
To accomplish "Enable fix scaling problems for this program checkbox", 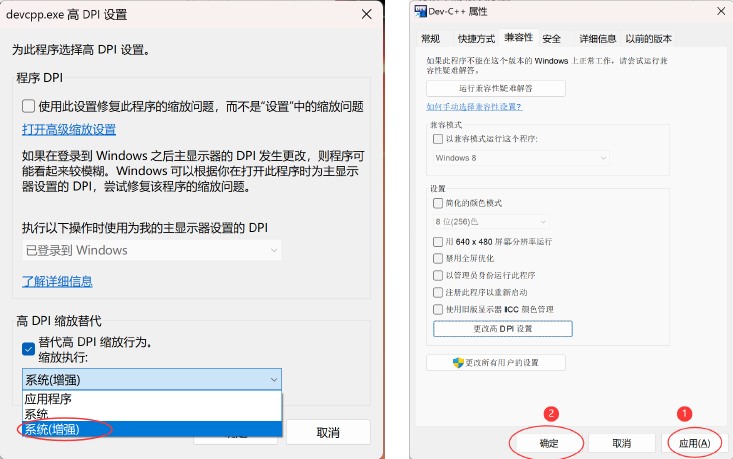I will tap(29, 106).
